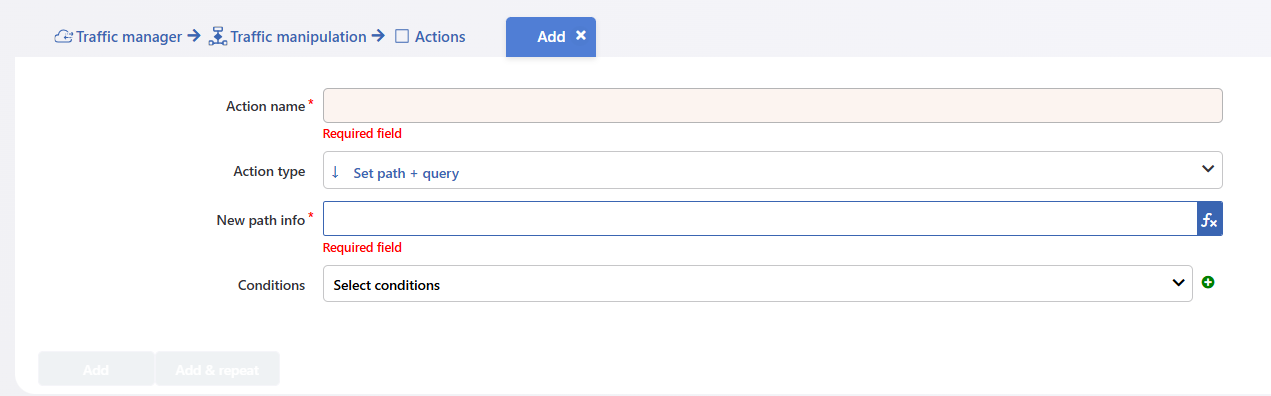
Task: Select the Add tab
Action: click(551, 37)
